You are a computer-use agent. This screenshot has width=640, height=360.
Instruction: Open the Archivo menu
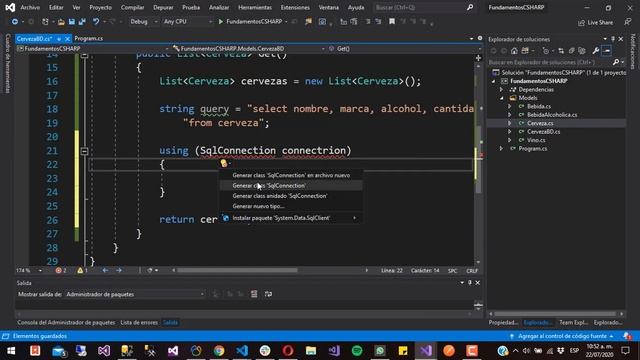[30, 7]
